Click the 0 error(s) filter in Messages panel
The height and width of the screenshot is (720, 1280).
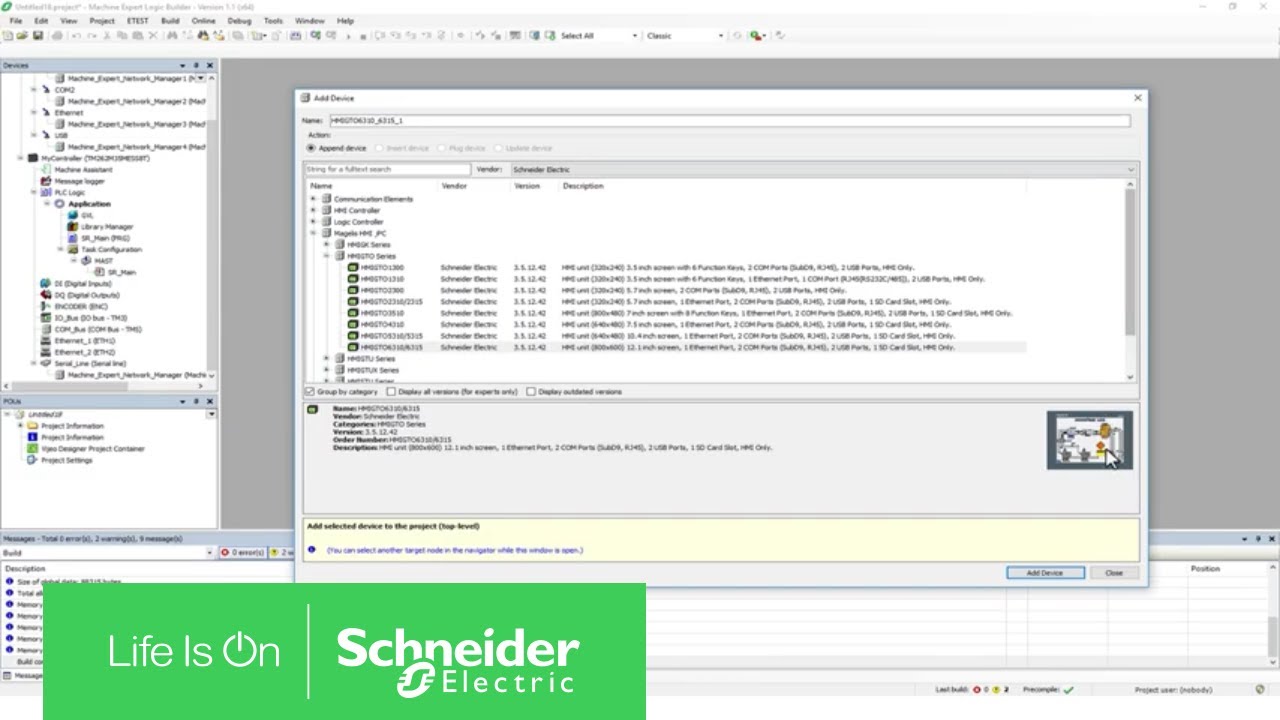point(242,552)
